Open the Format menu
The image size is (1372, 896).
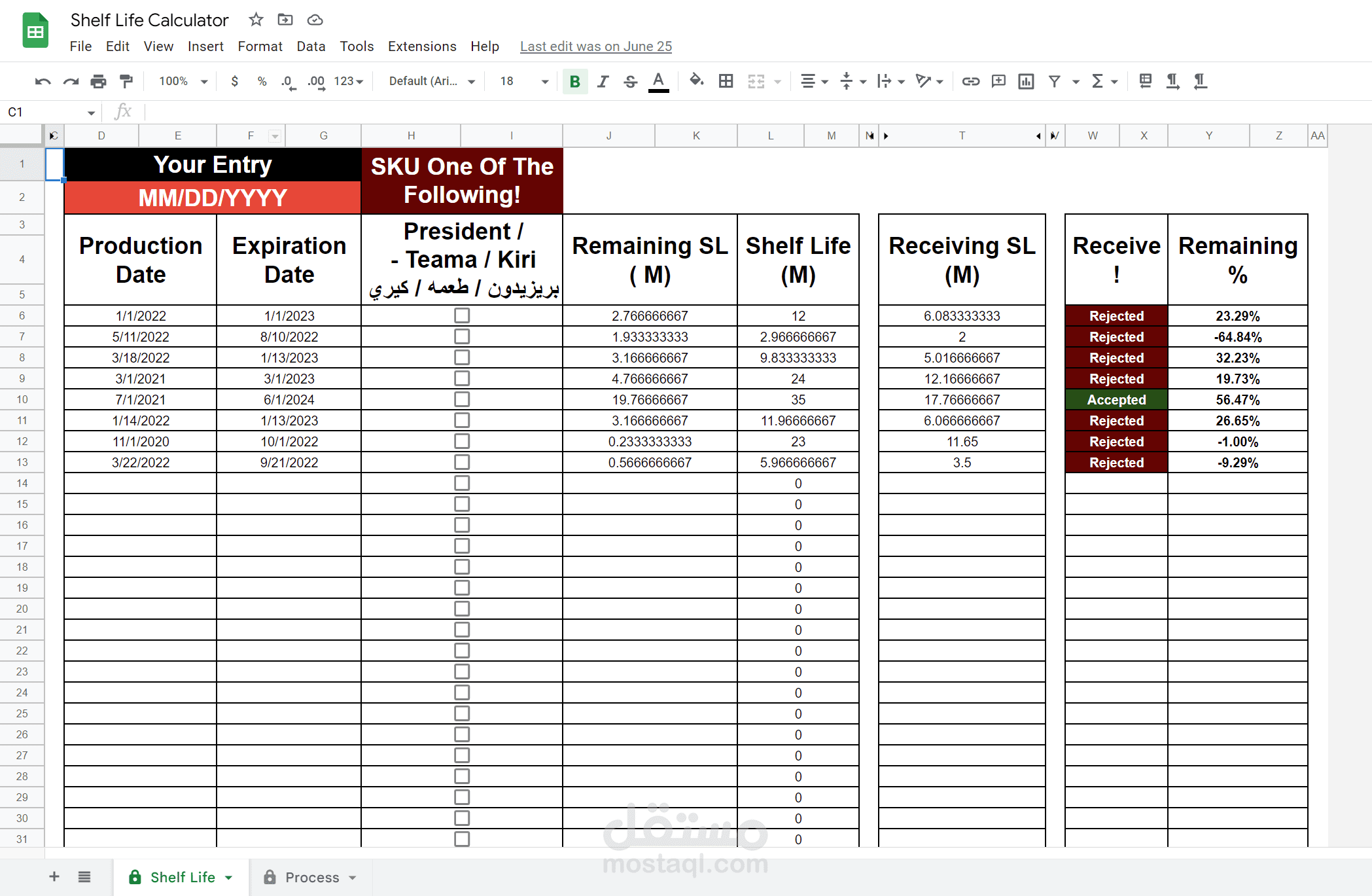[x=260, y=46]
